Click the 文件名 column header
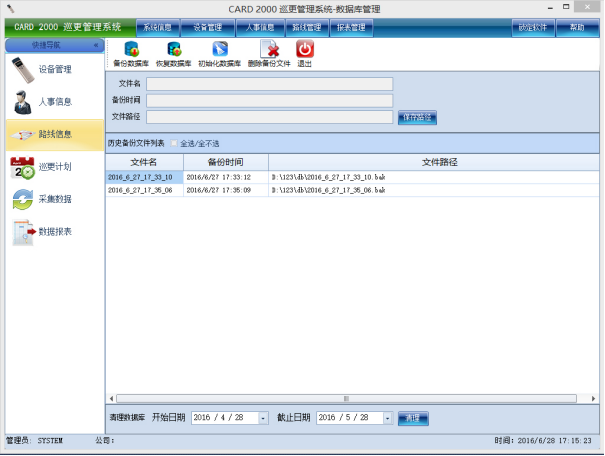The image size is (605, 456). (x=144, y=162)
